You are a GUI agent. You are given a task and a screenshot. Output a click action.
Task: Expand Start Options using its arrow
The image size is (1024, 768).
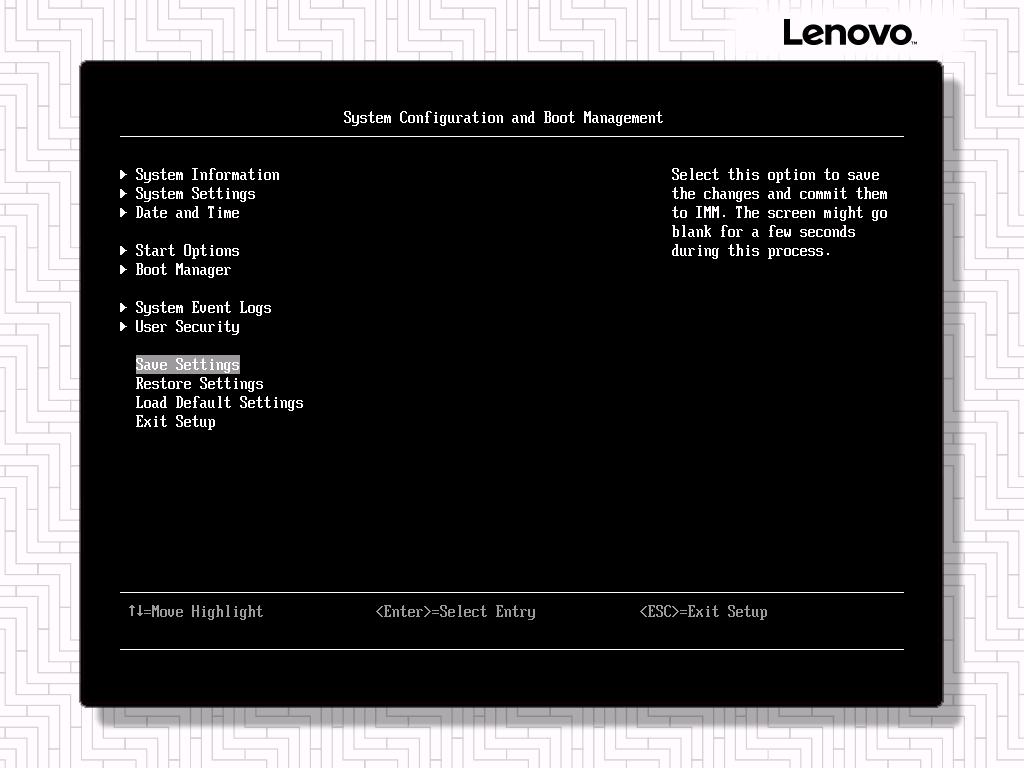click(x=123, y=251)
